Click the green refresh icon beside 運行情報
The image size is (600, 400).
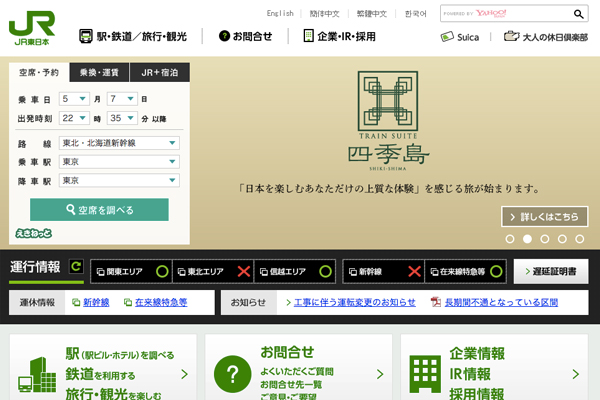76,266
